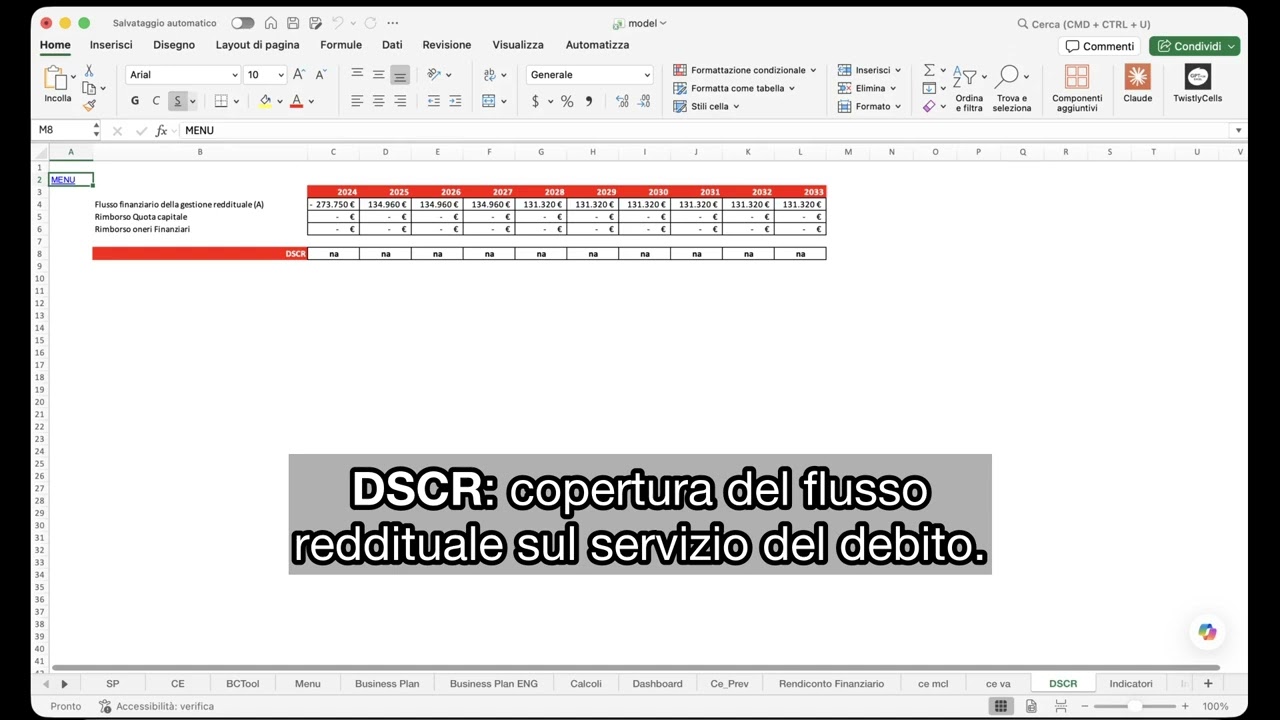Cut selection with the scissors icon

click(x=89, y=70)
